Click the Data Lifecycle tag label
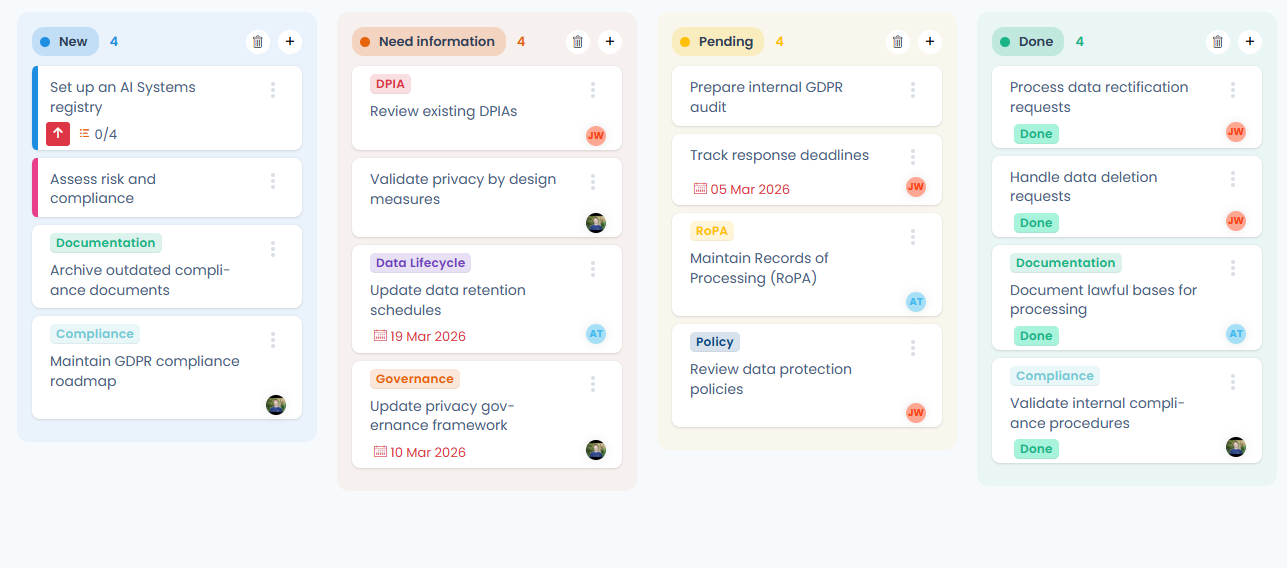The height and width of the screenshot is (568, 1287). tap(420, 263)
